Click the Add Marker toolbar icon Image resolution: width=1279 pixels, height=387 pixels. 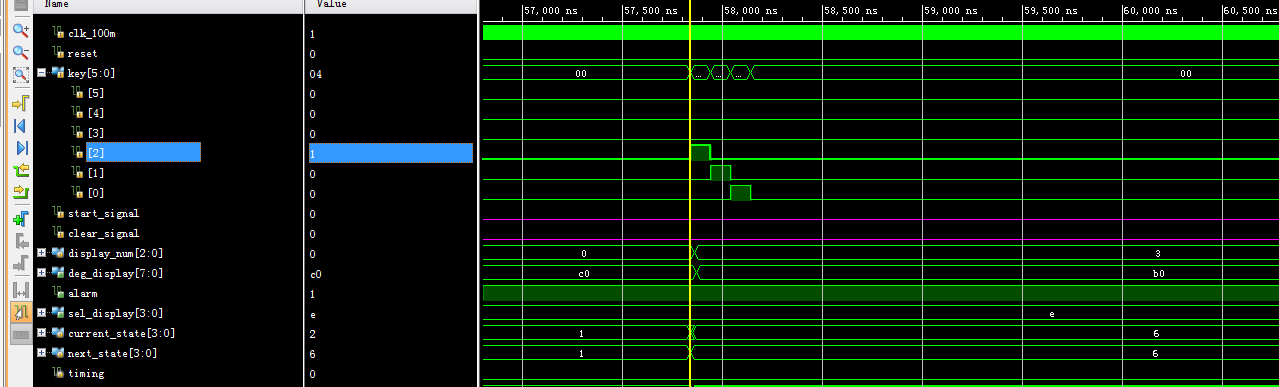20,219
